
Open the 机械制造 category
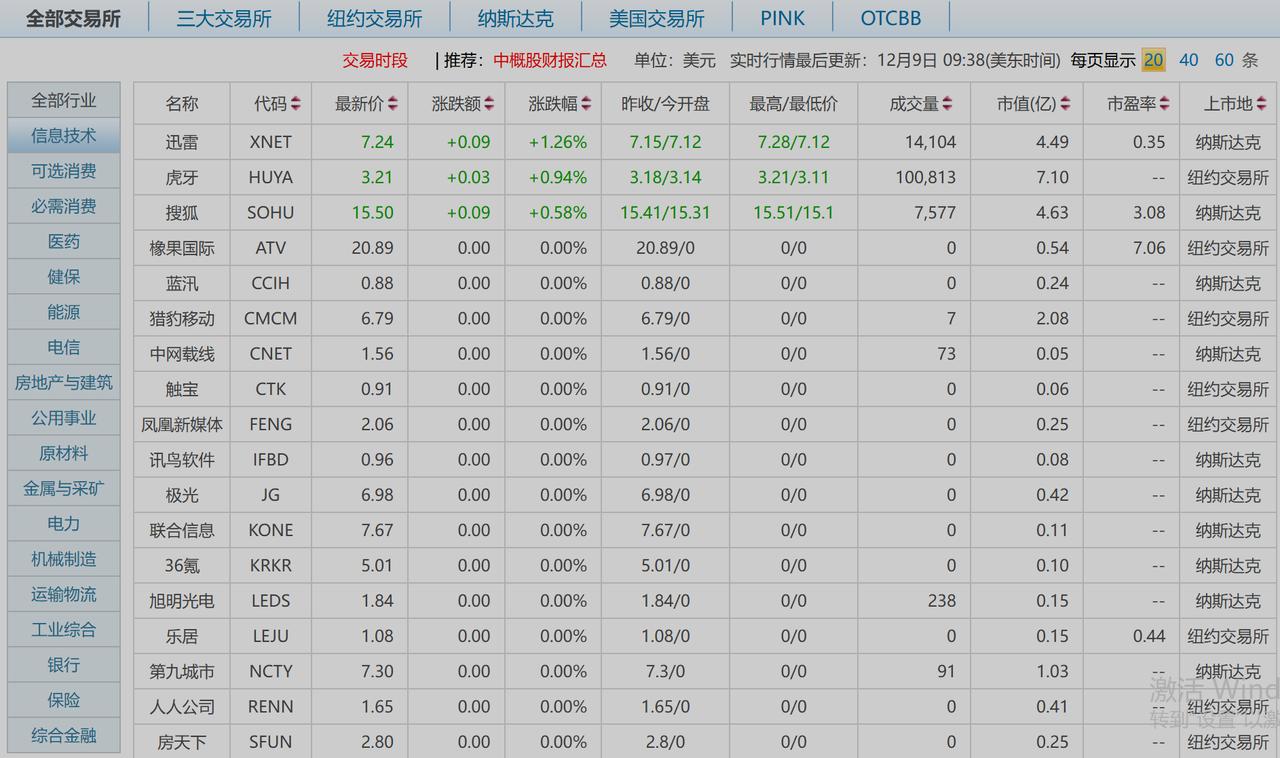(64, 559)
